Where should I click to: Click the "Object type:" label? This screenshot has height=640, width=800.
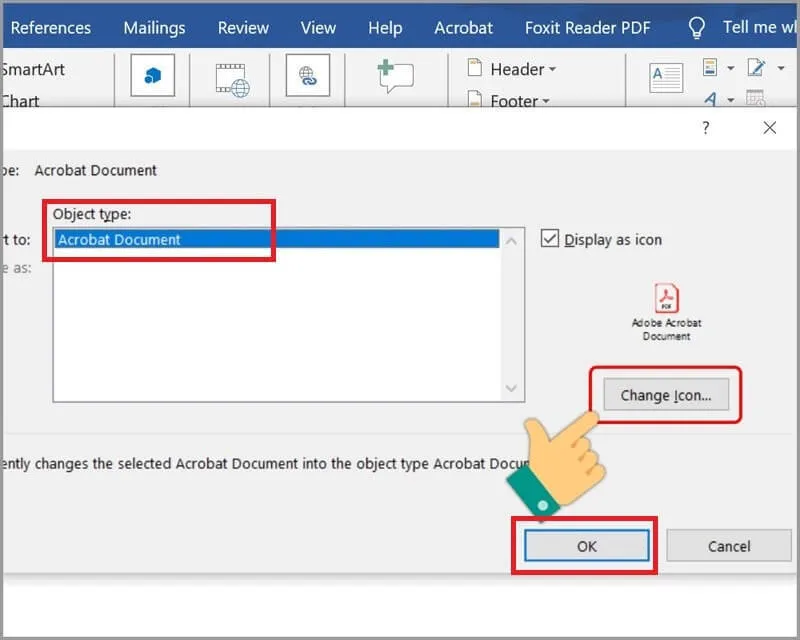tap(92, 214)
